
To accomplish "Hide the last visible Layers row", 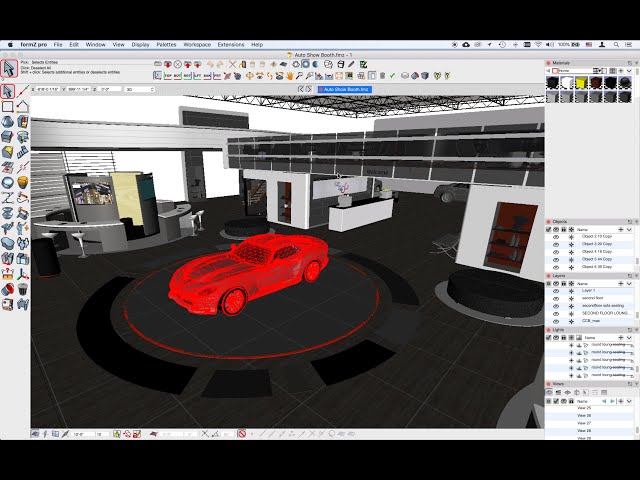I will tap(556, 322).
